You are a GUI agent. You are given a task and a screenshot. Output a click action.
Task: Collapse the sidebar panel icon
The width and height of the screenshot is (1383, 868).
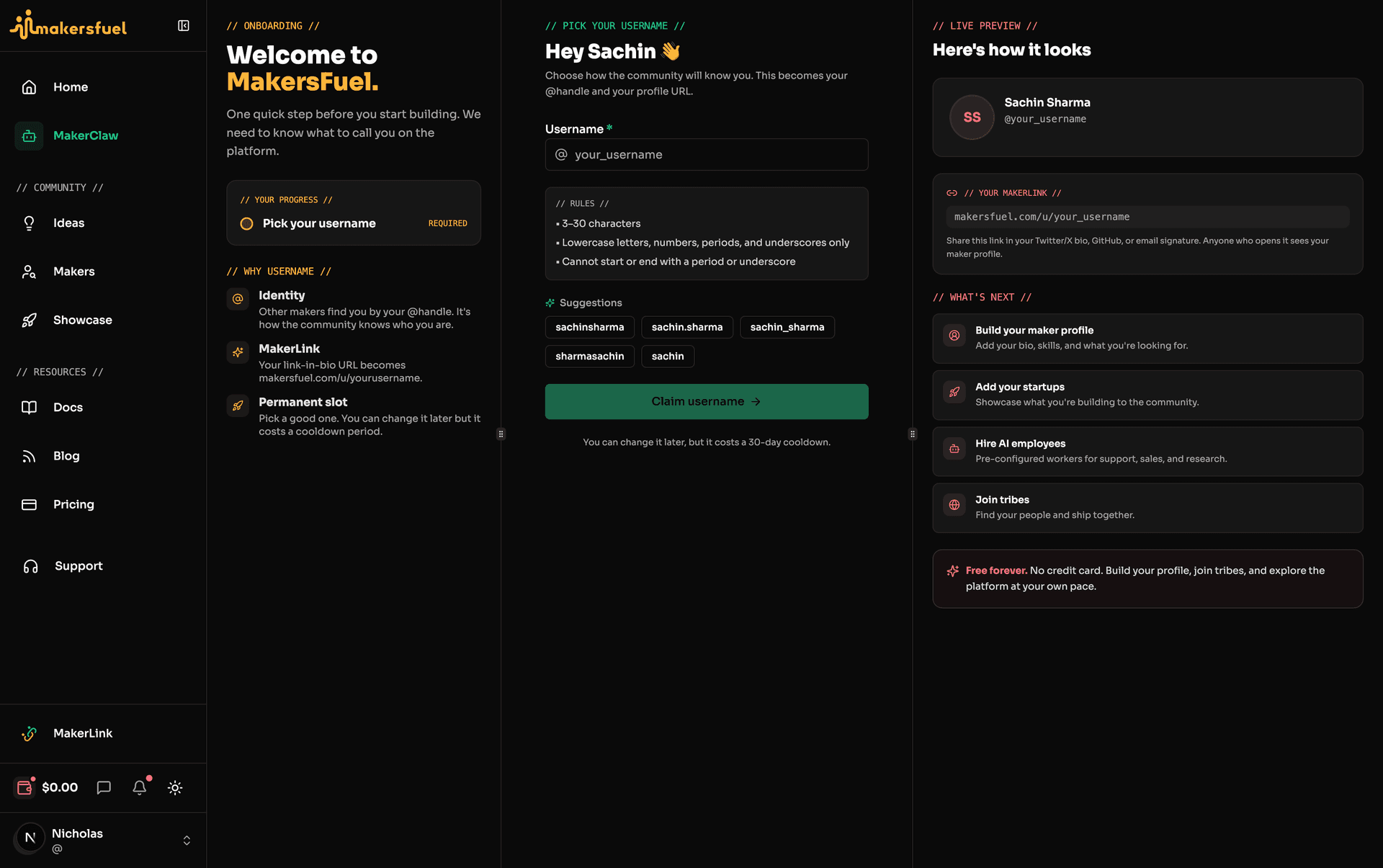coord(184,26)
